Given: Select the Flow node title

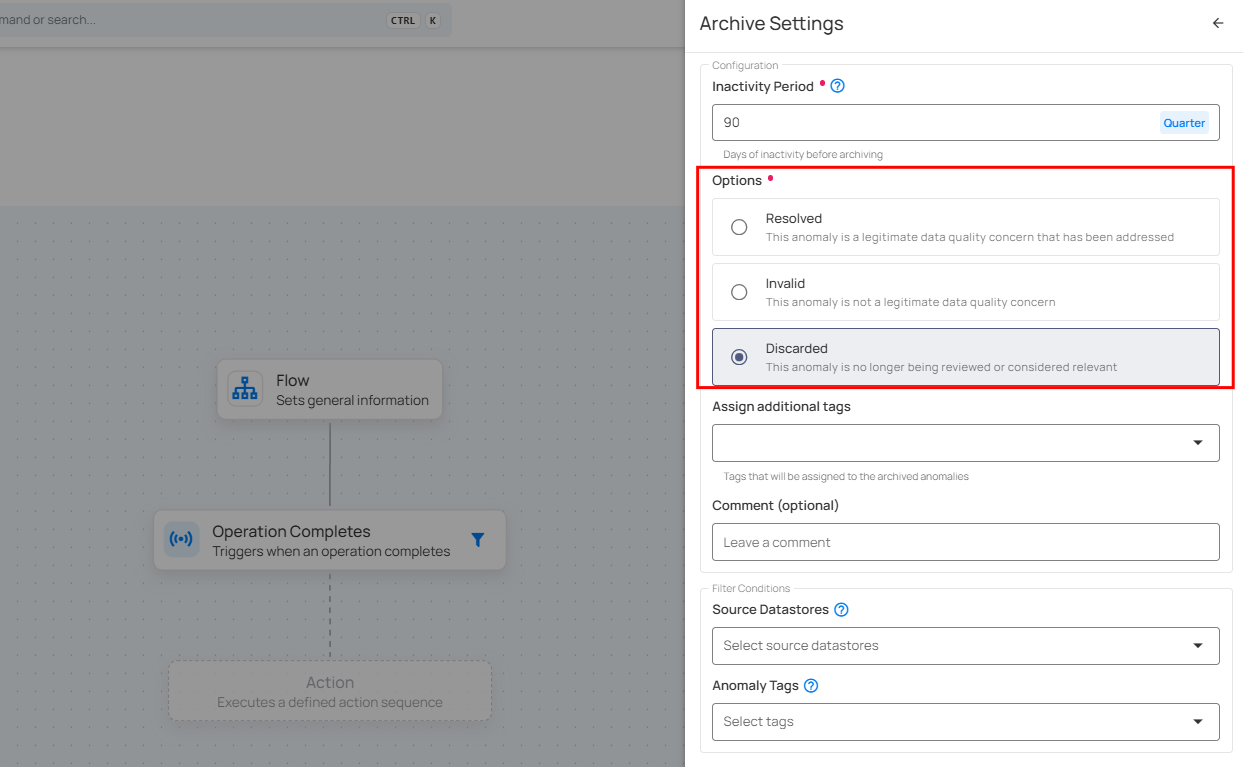Looking at the screenshot, I should pyautogui.click(x=293, y=380).
